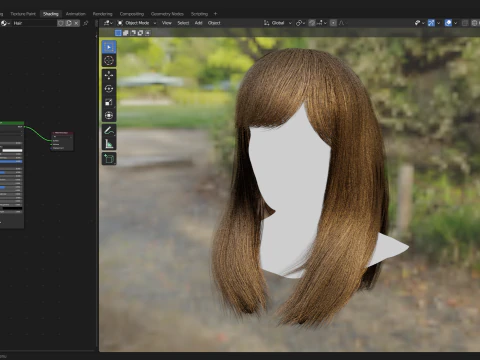Click the Hair material name field
Screen dimensions: 480x360
click(x=34, y=23)
